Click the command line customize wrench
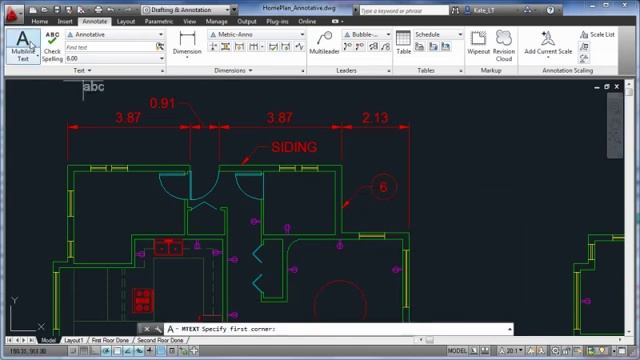This screenshot has height=360, width=640. (158, 329)
